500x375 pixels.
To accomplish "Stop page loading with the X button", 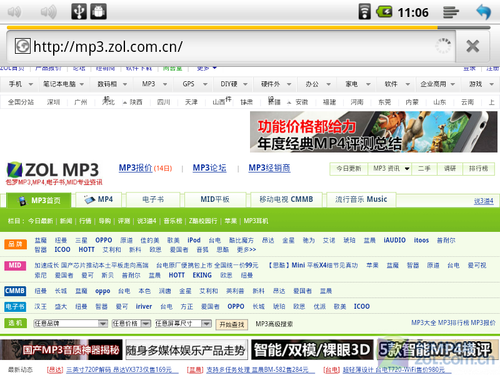I will click(473, 46).
